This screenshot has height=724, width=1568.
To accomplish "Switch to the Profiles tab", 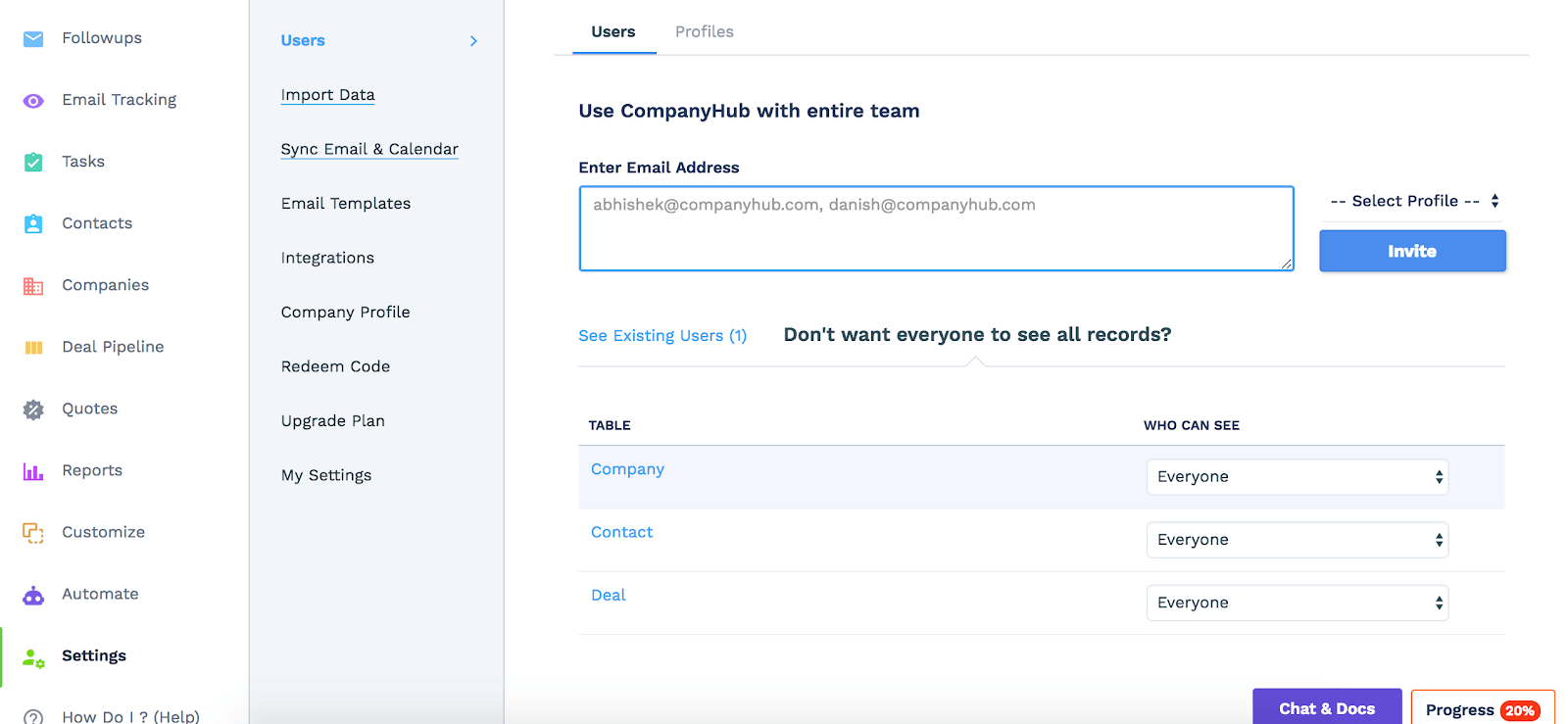I will click(705, 31).
